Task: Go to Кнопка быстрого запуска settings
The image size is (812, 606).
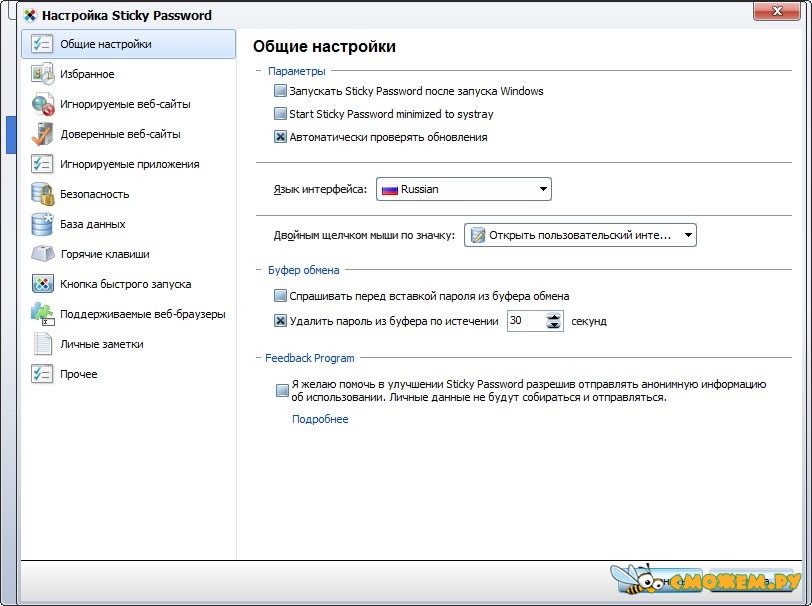Action: click(128, 284)
